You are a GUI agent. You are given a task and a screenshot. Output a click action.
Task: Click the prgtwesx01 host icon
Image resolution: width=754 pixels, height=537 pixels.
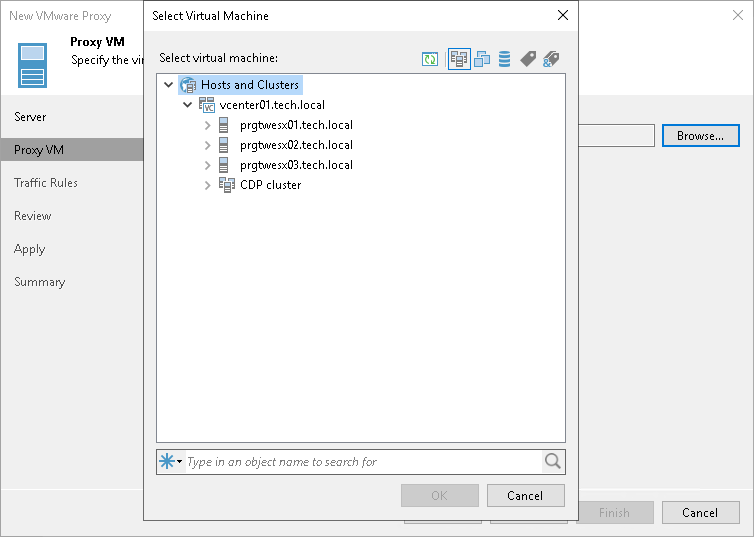224,125
